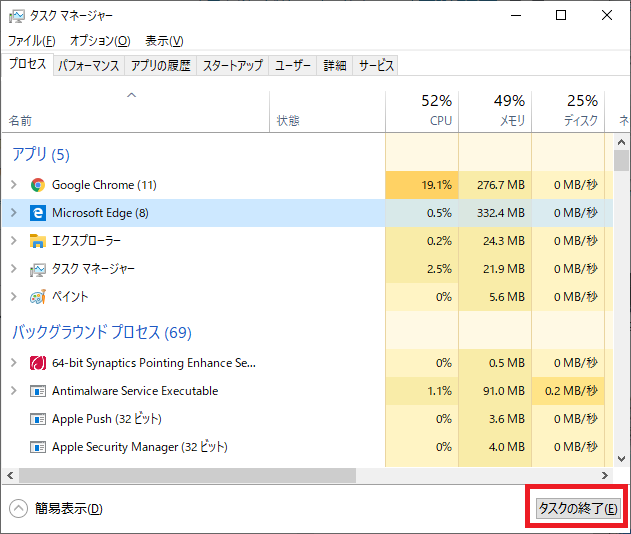Click the 91.0 MB memory value
The image size is (631, 534).
coord(504,391)
